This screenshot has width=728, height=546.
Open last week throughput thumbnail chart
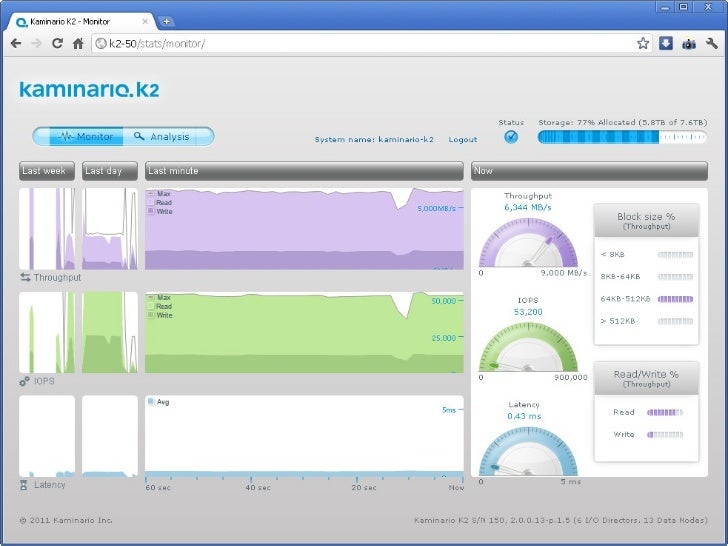(x=47, y=228)
